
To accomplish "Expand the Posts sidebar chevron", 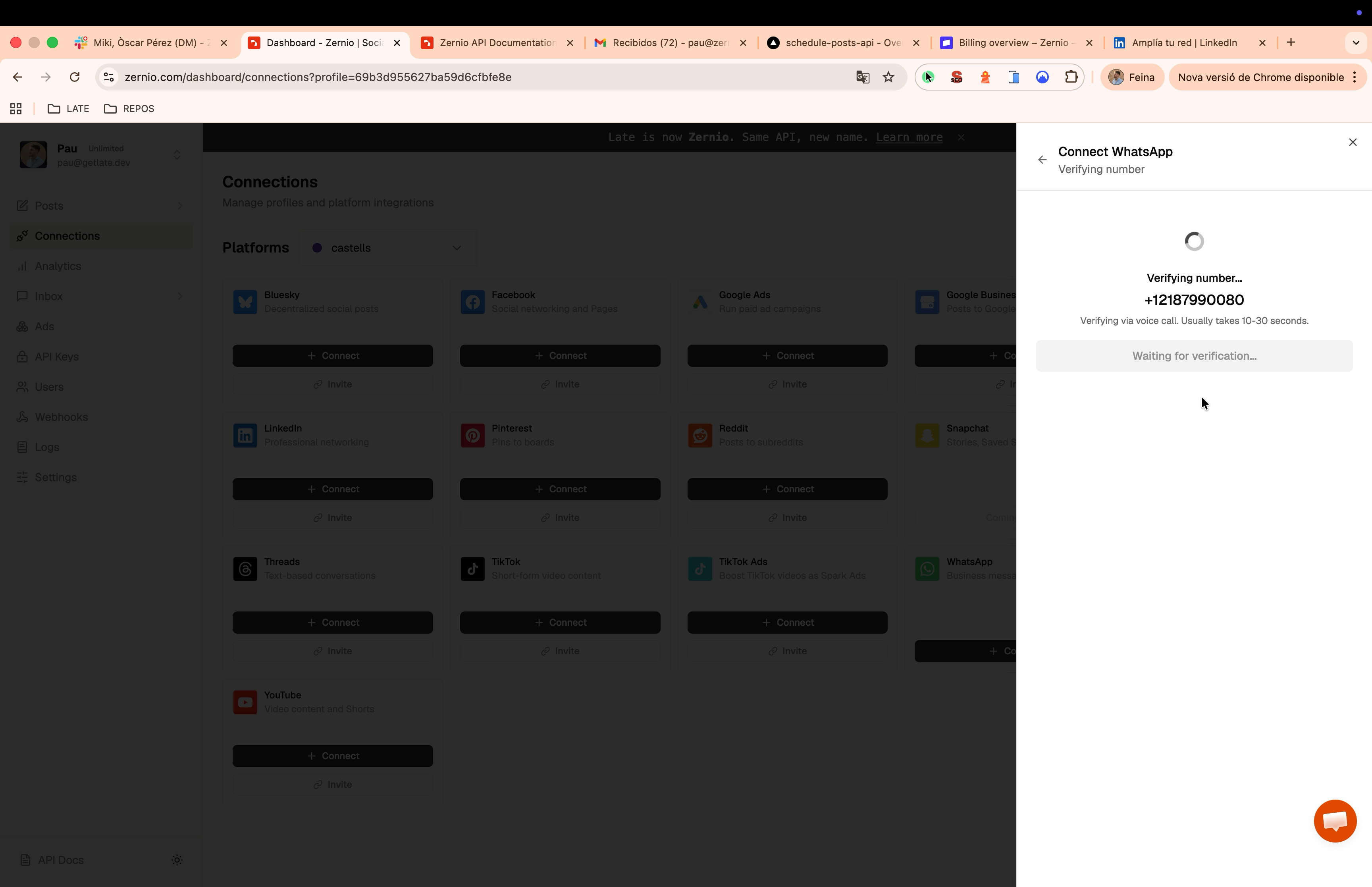I will (179, 205).
